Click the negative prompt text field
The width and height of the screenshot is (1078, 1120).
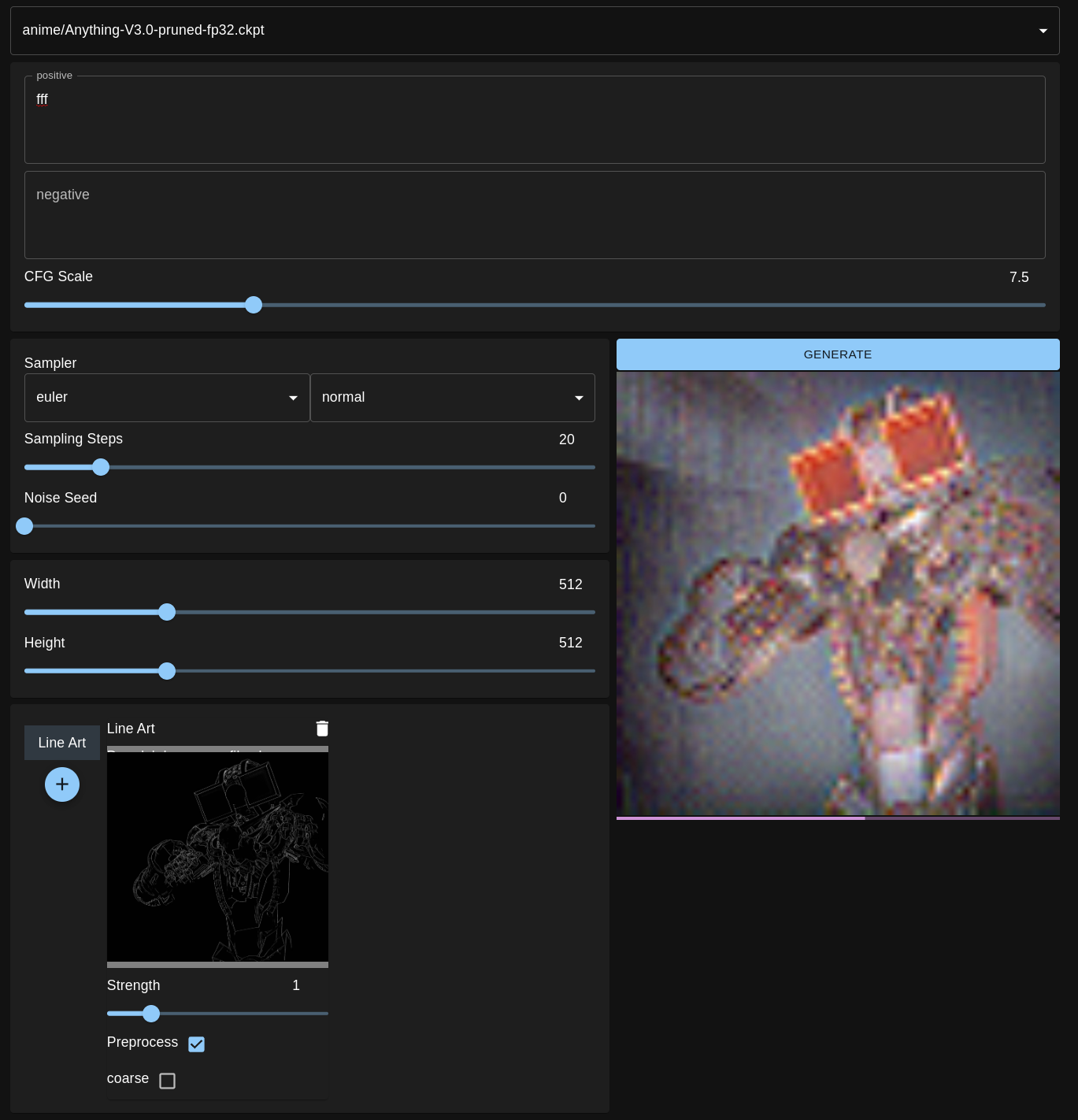tap(535, 215)
